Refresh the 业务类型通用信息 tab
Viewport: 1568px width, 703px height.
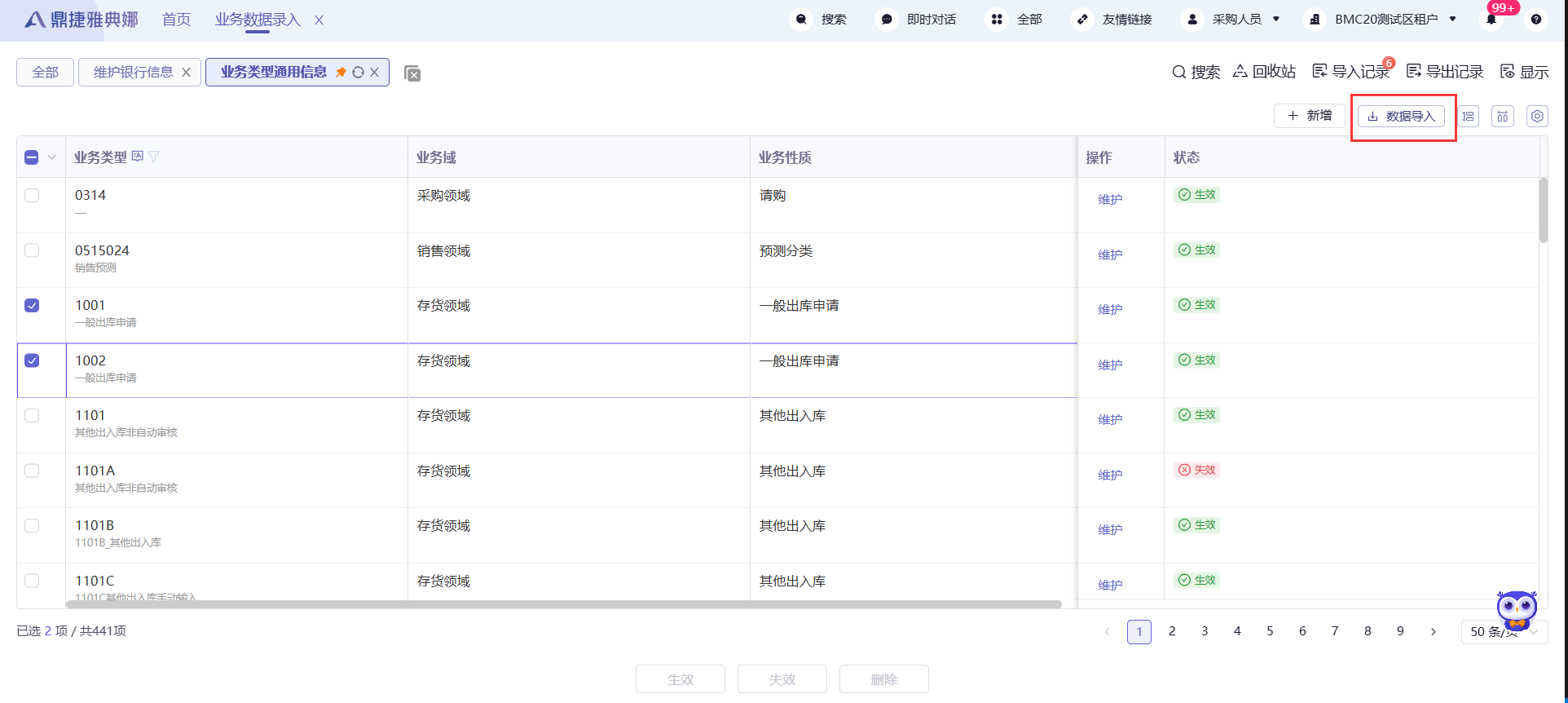click(358, 73)
